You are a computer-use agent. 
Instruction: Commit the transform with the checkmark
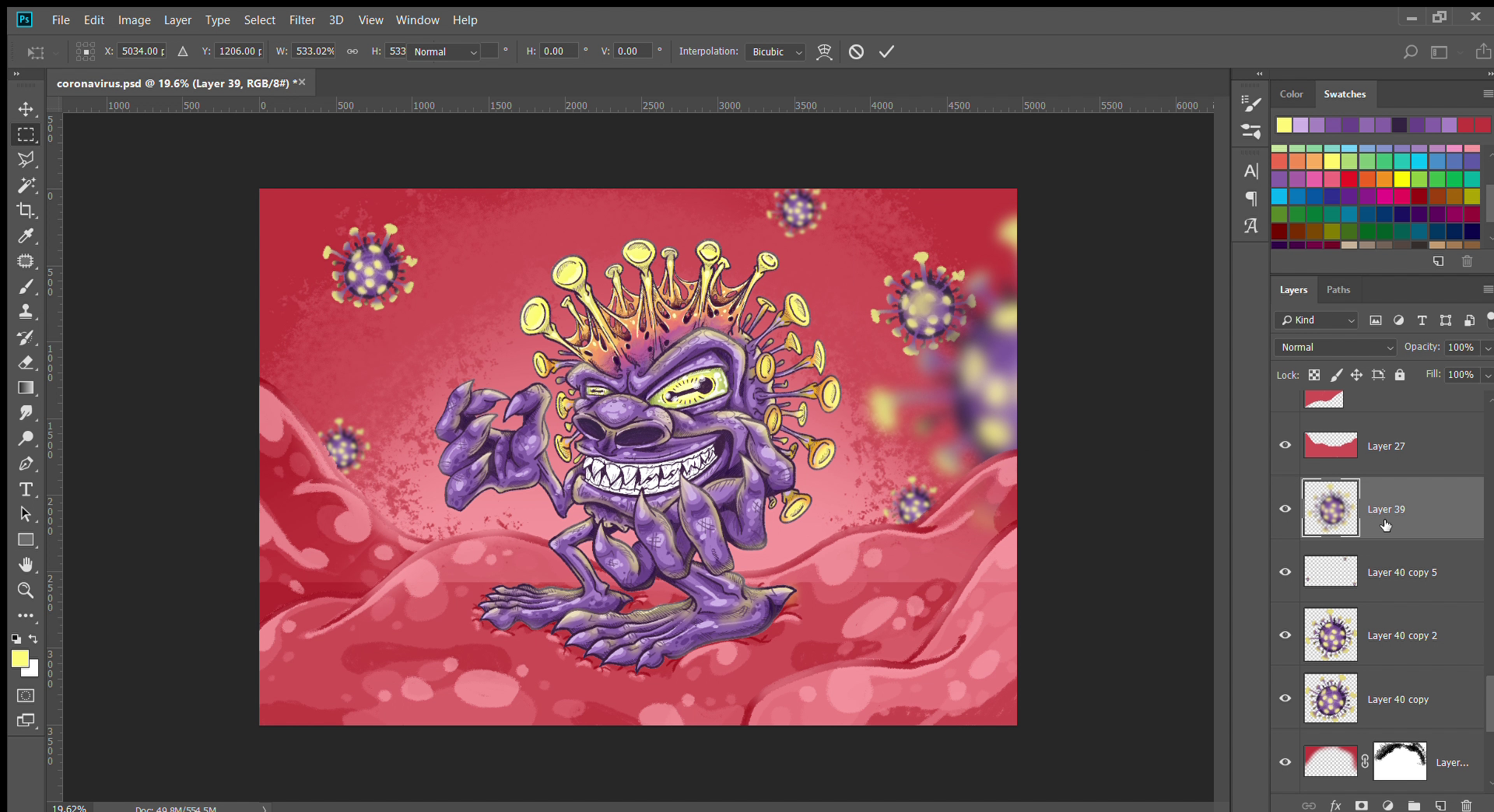tap(886, 52)
